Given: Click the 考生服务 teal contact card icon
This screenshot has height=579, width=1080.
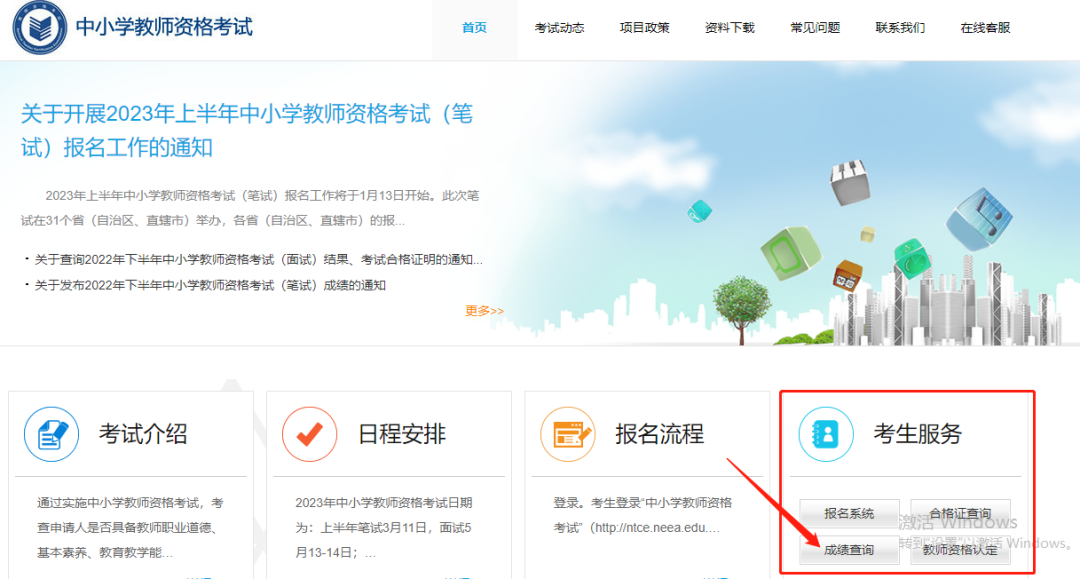Looking at the screenshot, I should click(825, 434).
